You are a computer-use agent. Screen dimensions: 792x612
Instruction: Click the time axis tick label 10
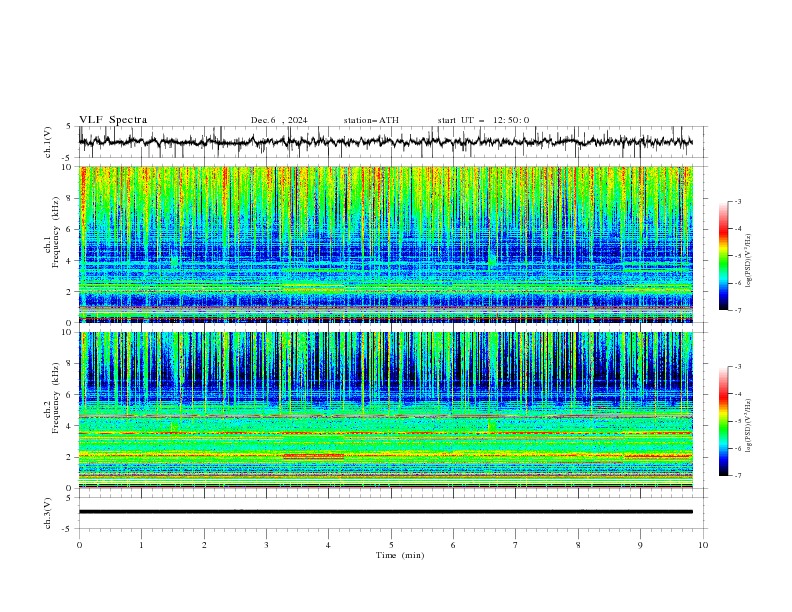tap(703, 545)
